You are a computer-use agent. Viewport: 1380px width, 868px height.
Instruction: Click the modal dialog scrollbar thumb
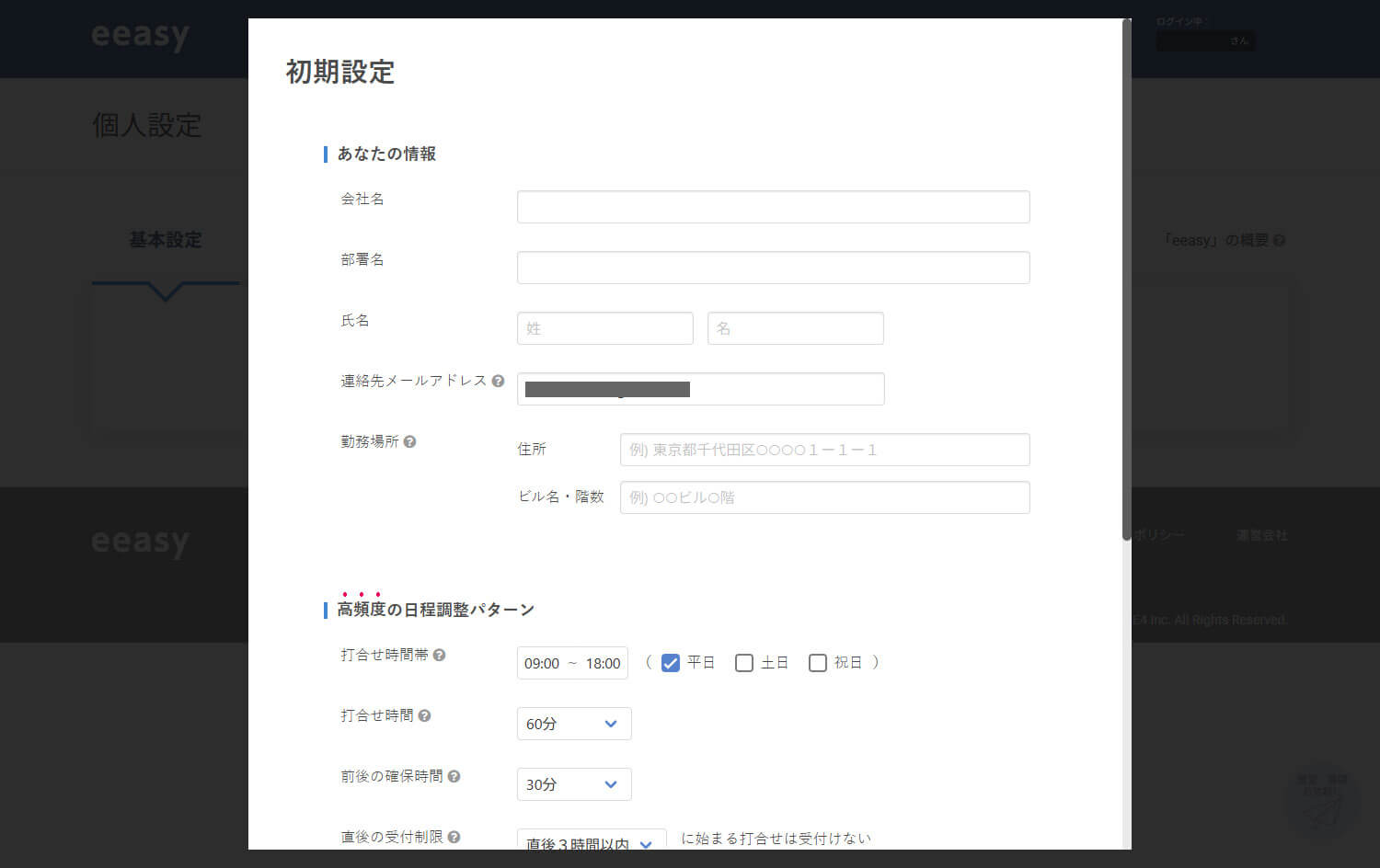point(1126,280)
